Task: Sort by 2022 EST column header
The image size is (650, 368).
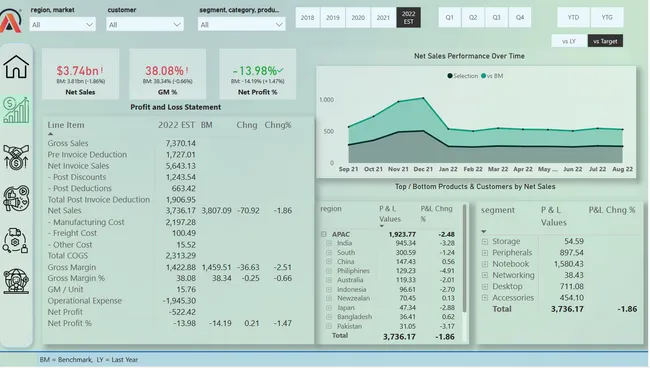Action: (x=176, y=125)
